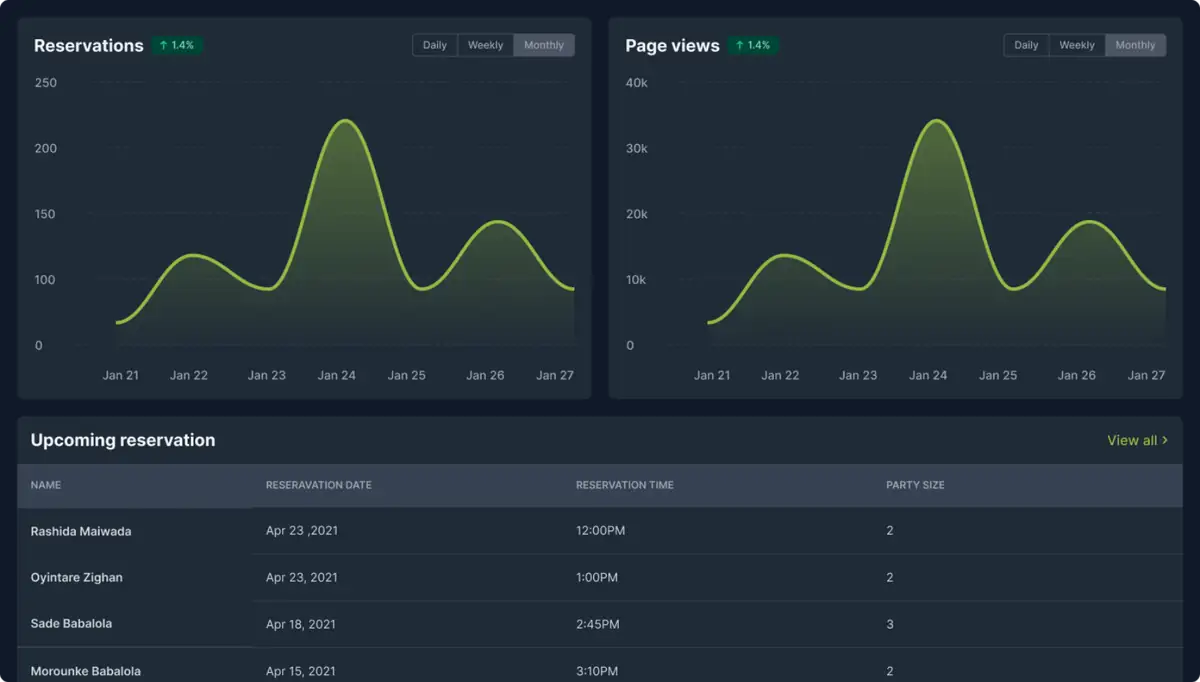
Task: Click party size 3 for Sade Babalola
Action: coord(890,624)
